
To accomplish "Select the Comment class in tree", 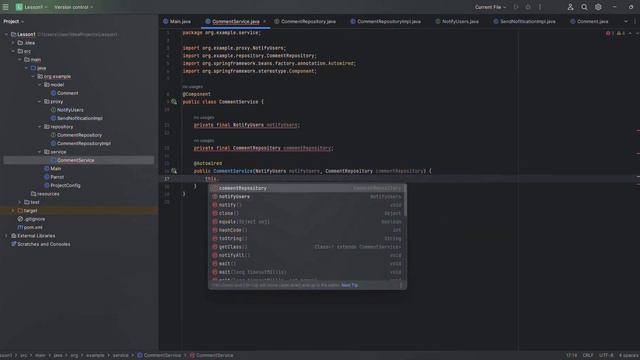I will click(64, 93).
